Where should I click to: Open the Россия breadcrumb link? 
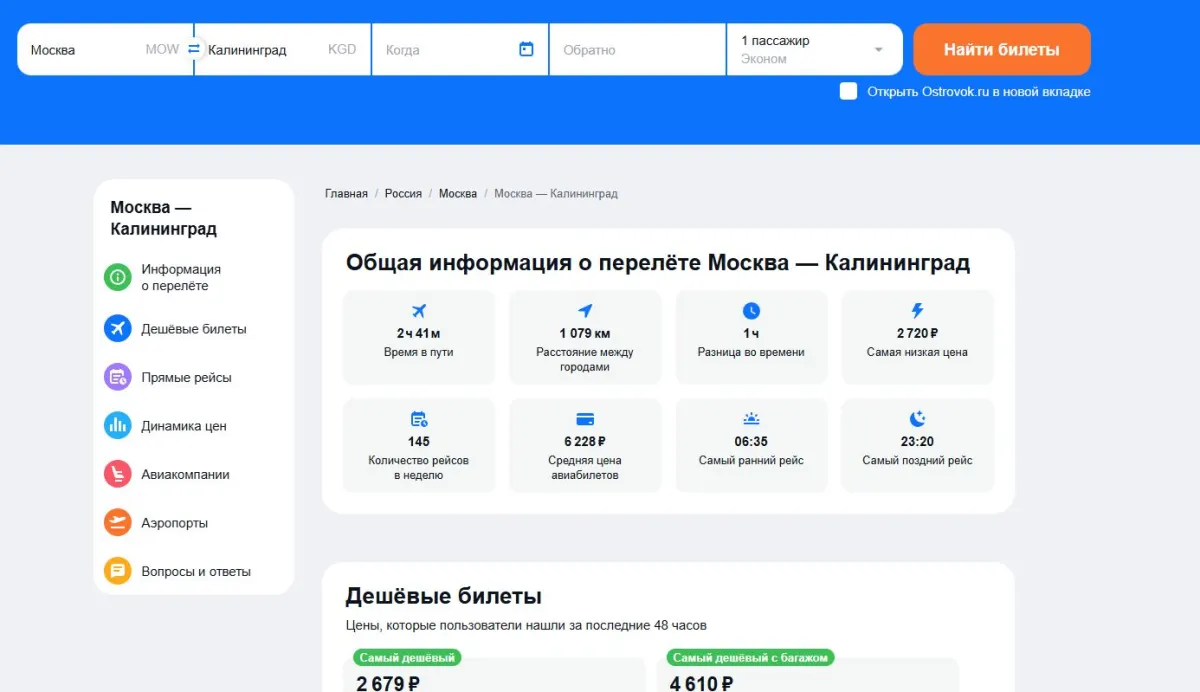pyautogui.click(x=403, y=193)
